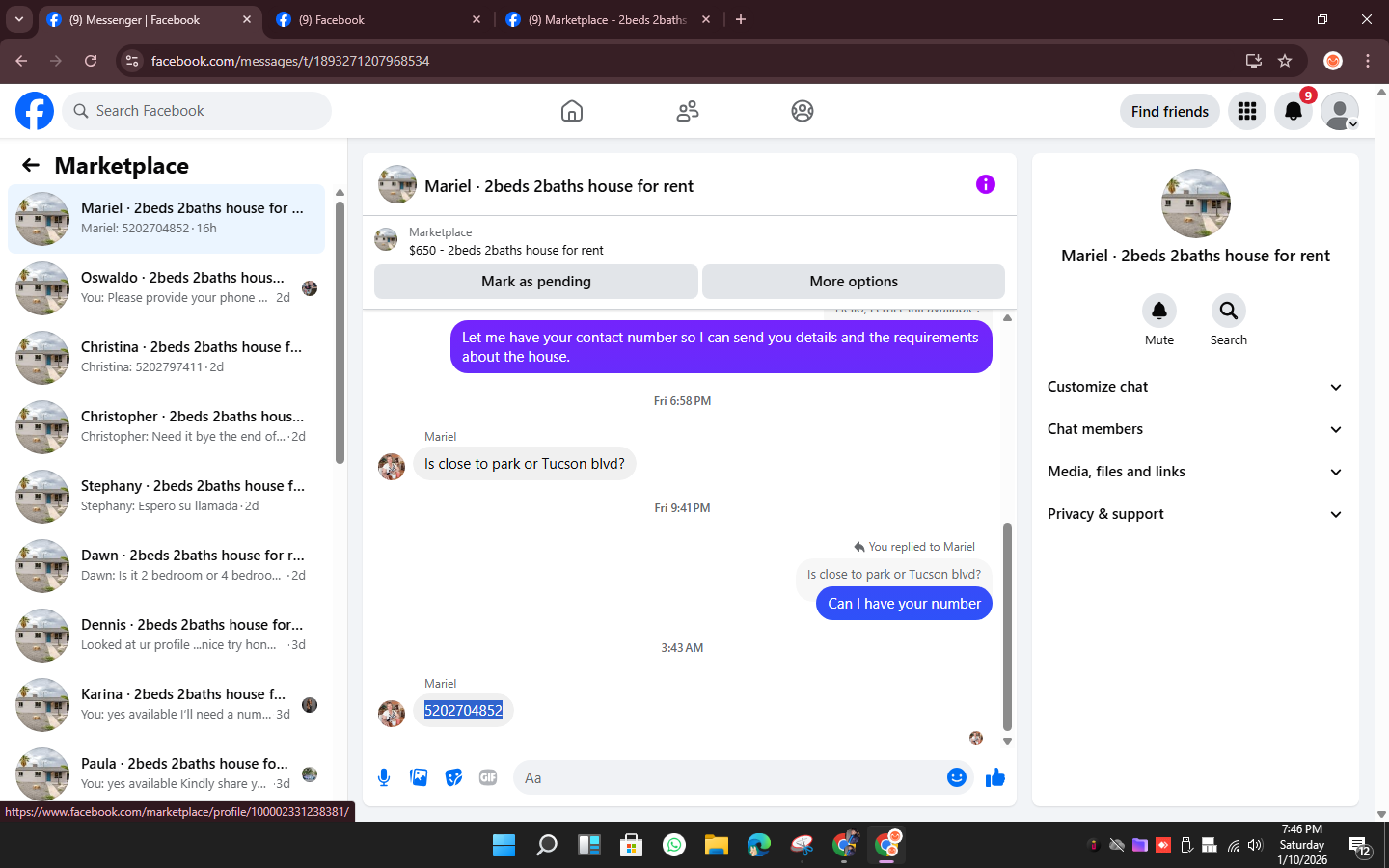Open the Friends icon in top navigation
1389x868 pixels.
click(688, 111)
